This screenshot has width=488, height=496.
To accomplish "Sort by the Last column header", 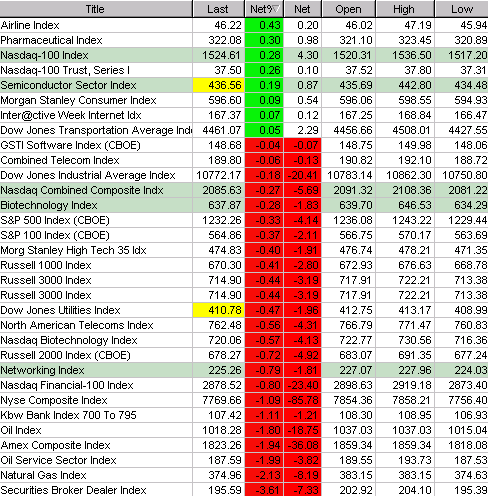I will click(x=218, y=9).
